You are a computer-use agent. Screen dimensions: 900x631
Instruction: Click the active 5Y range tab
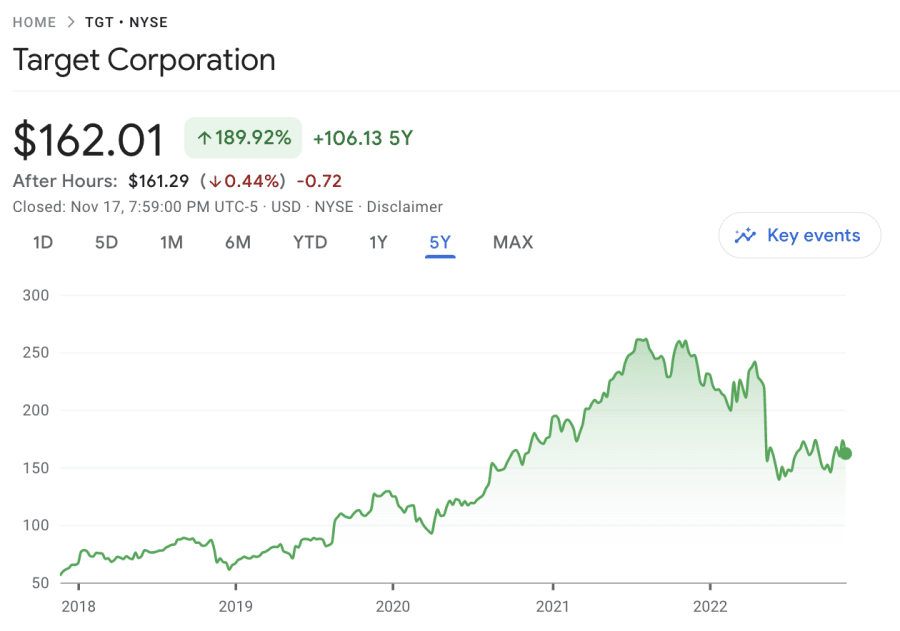point(440,242)
